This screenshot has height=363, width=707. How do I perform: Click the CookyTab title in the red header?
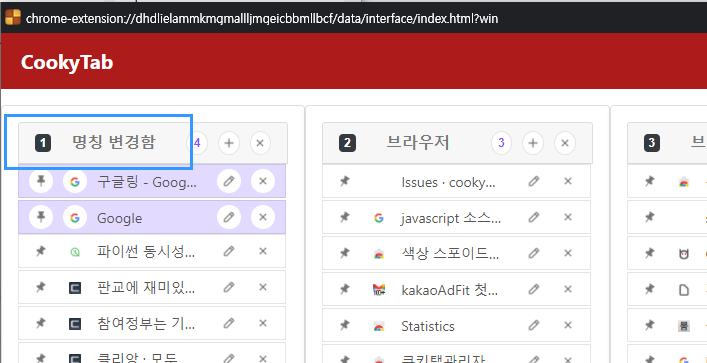(x=67, y=63)
